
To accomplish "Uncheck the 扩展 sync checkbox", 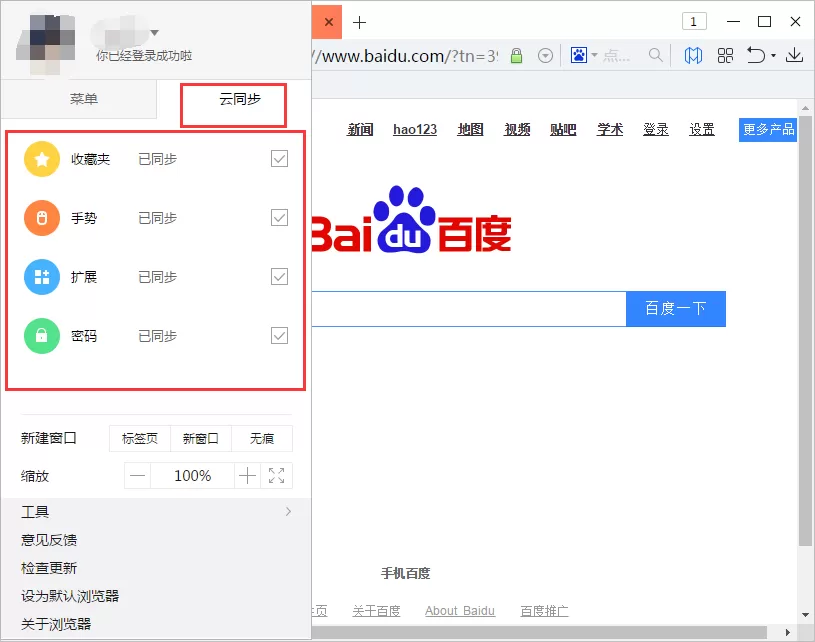I will (x=280, y=277).
